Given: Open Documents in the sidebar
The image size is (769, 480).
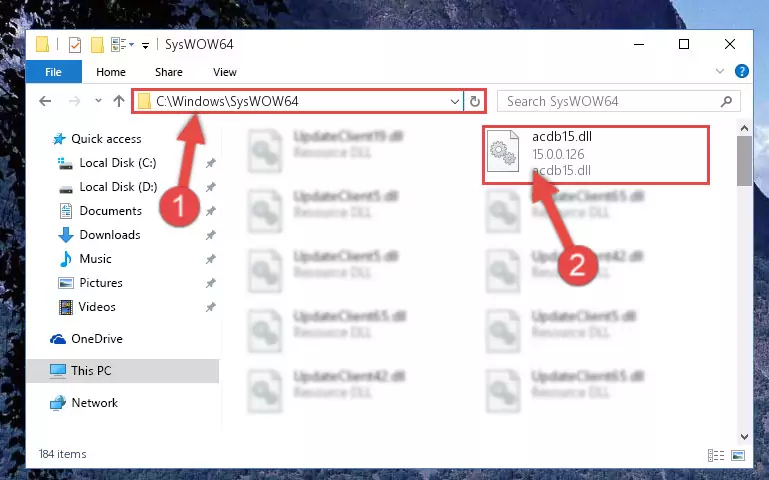Looking at the screenshot, I should 110,211.
